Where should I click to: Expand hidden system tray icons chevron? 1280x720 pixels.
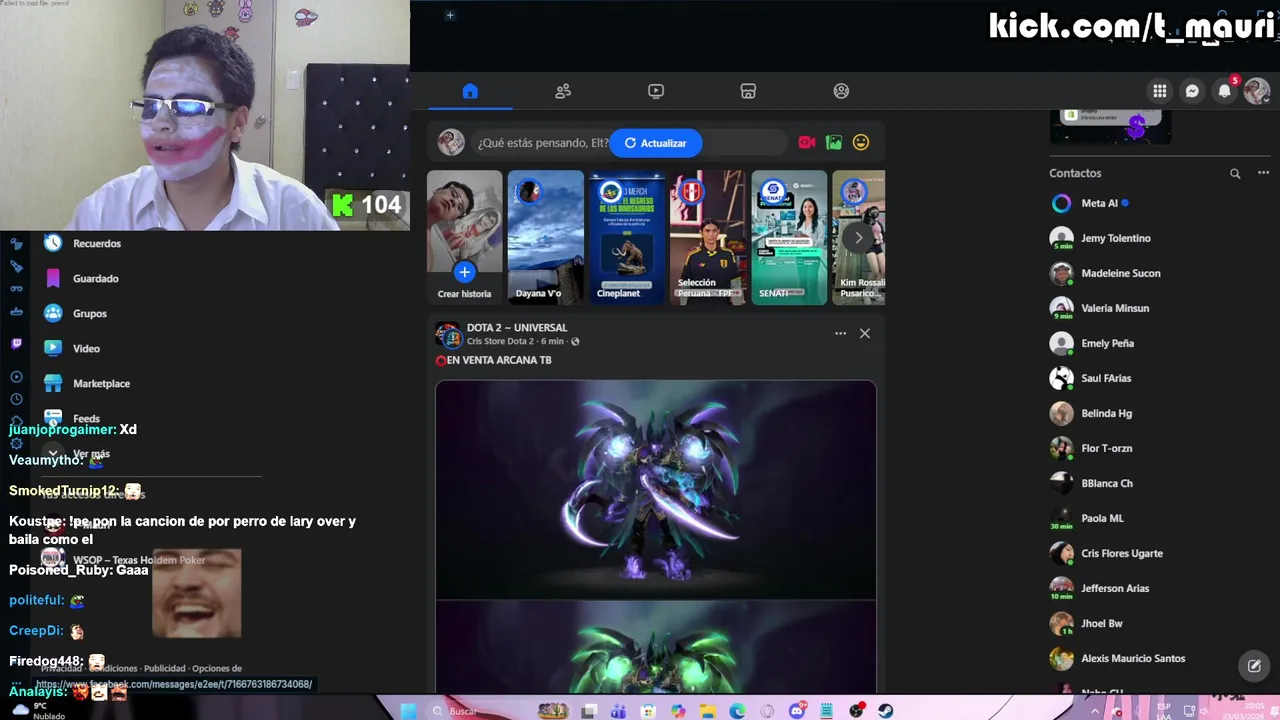1095,711
